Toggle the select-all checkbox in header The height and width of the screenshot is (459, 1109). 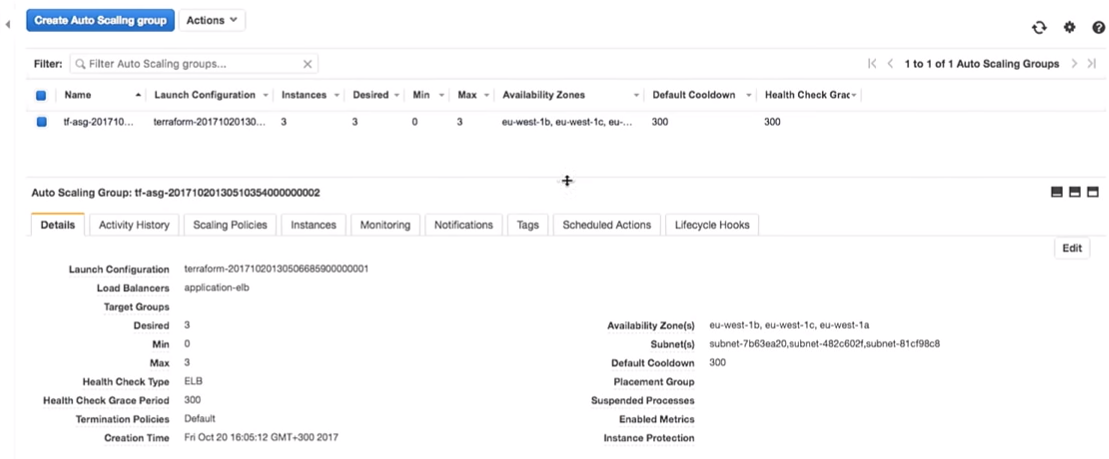click(x=41, y=96)
